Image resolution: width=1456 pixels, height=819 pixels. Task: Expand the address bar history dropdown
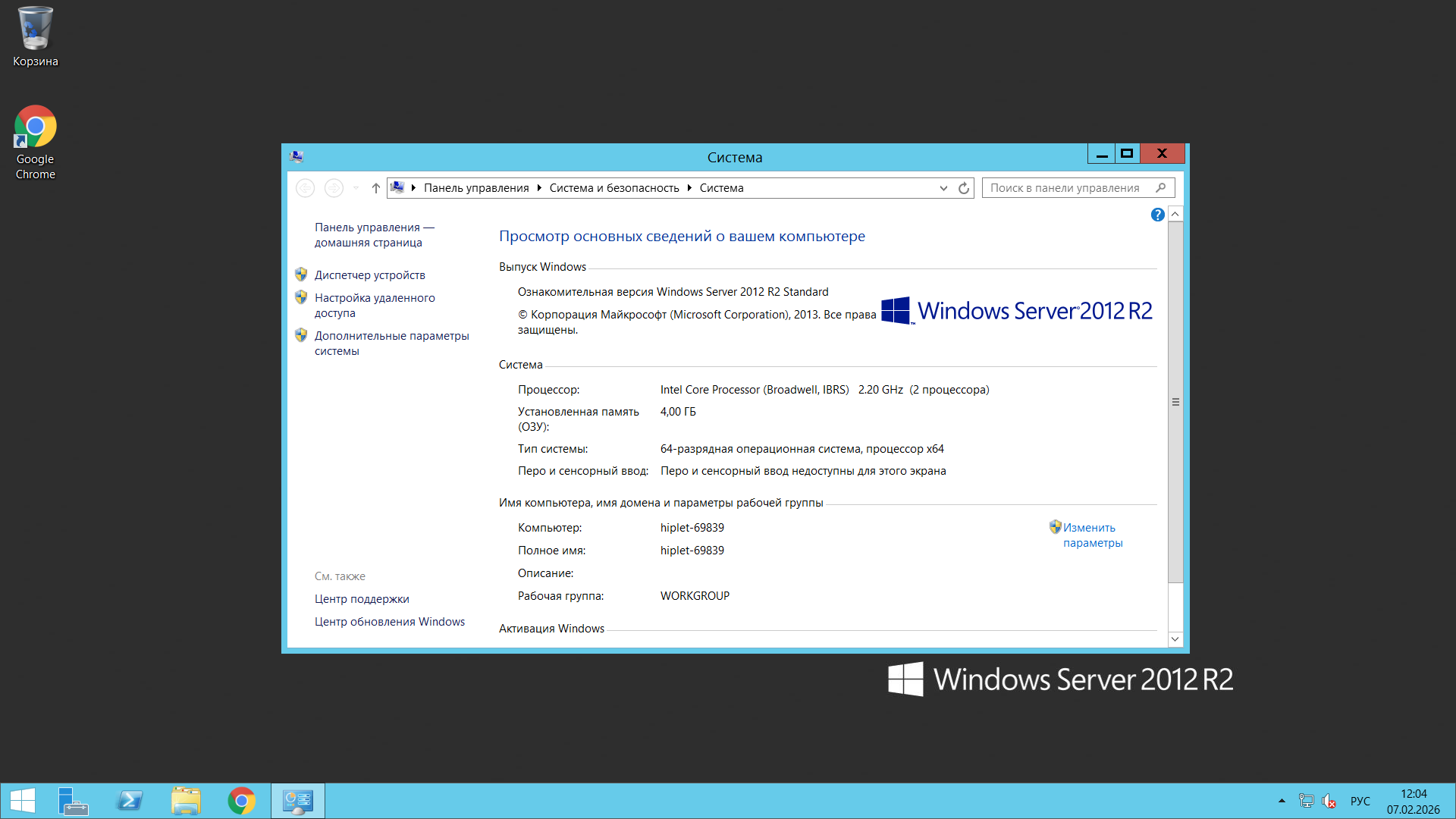(943, 188)
